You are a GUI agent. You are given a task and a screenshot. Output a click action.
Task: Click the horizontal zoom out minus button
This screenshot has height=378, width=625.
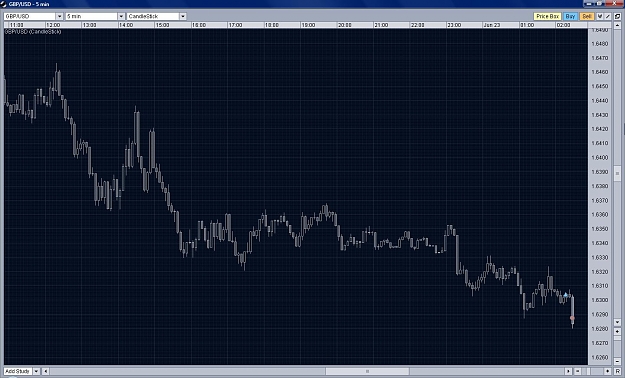pos(578,371)
